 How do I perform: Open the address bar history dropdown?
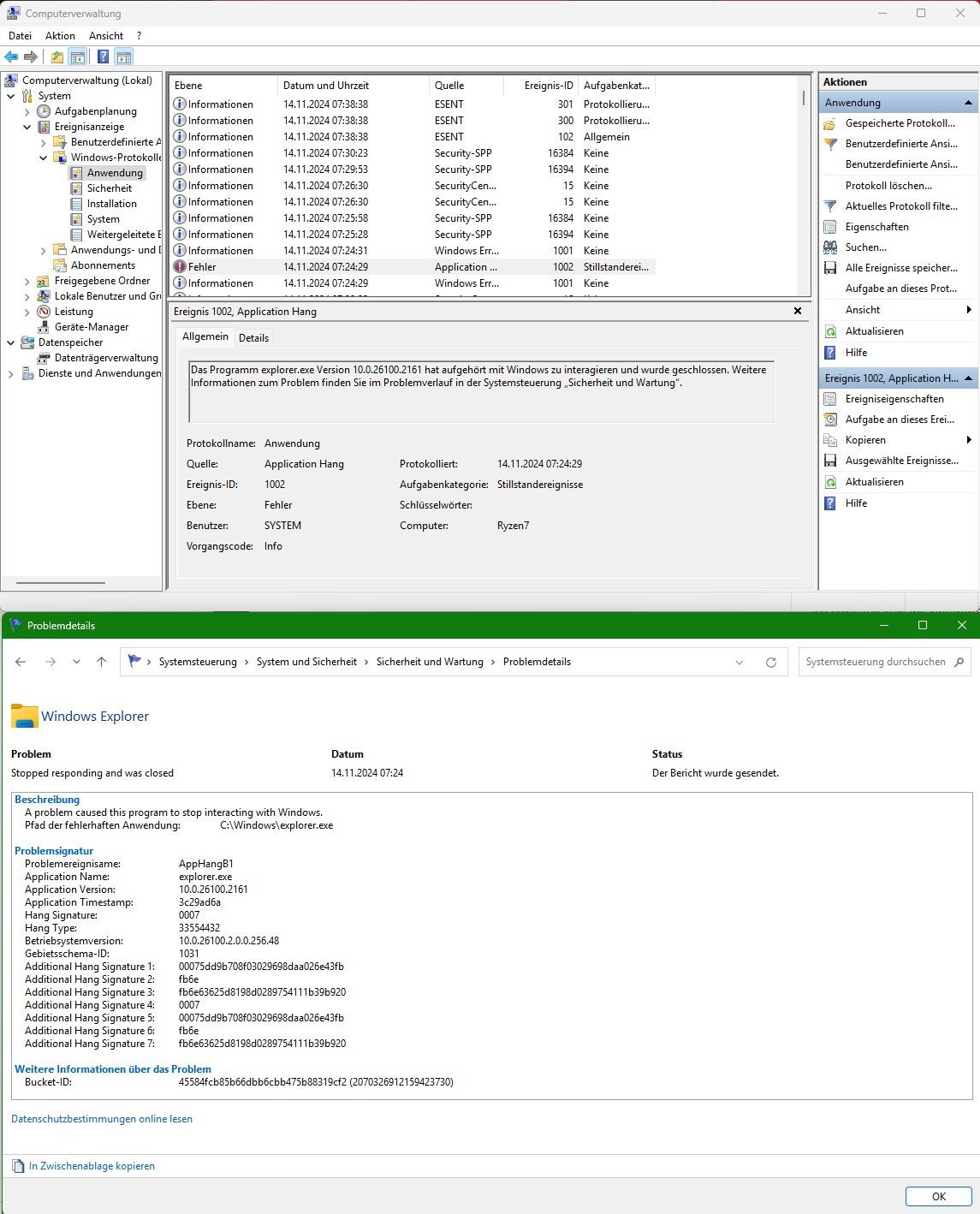pos(739,662)
